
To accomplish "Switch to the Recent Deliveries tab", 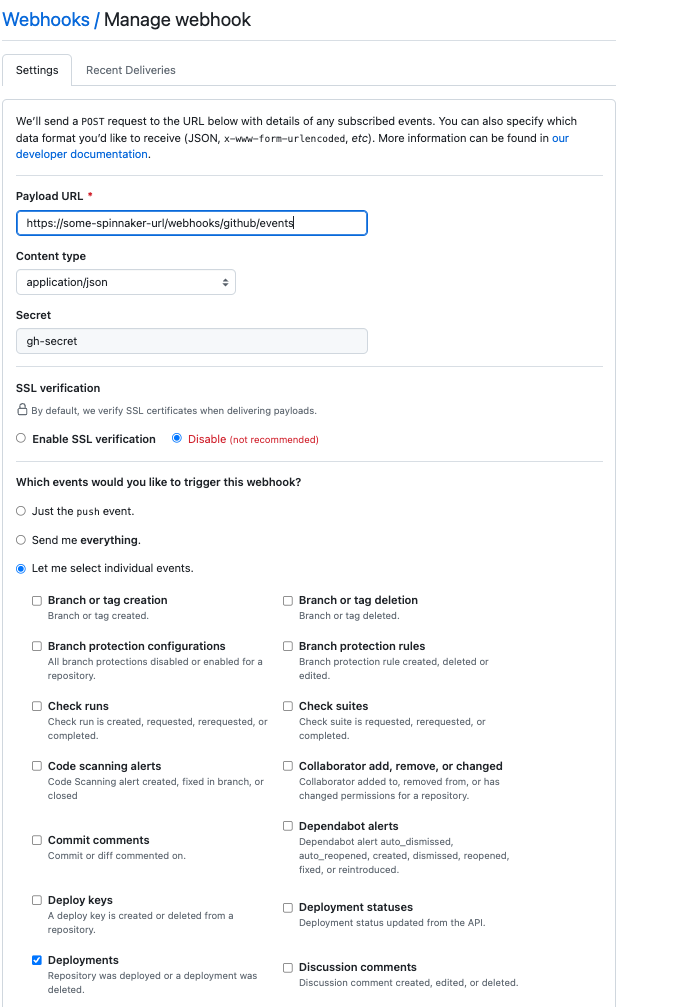I will point(131,70).
